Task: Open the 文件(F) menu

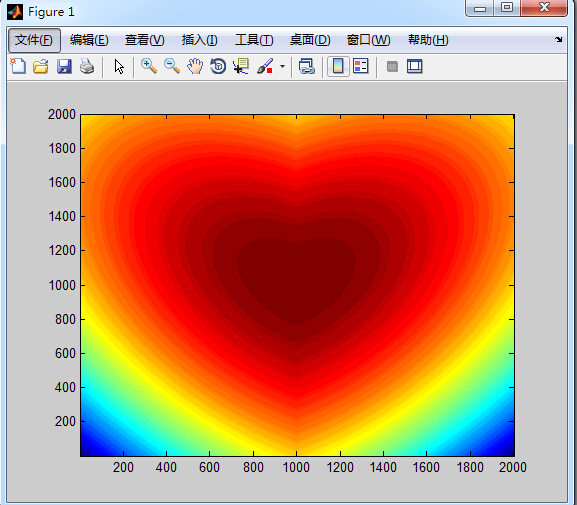Action: (x=34, y=40)
